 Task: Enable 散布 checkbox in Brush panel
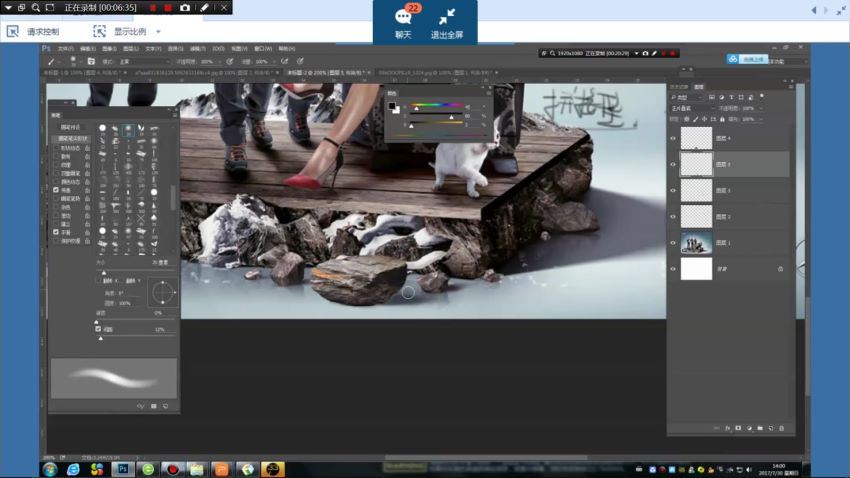pyautogui.click(x=56, y=157)
